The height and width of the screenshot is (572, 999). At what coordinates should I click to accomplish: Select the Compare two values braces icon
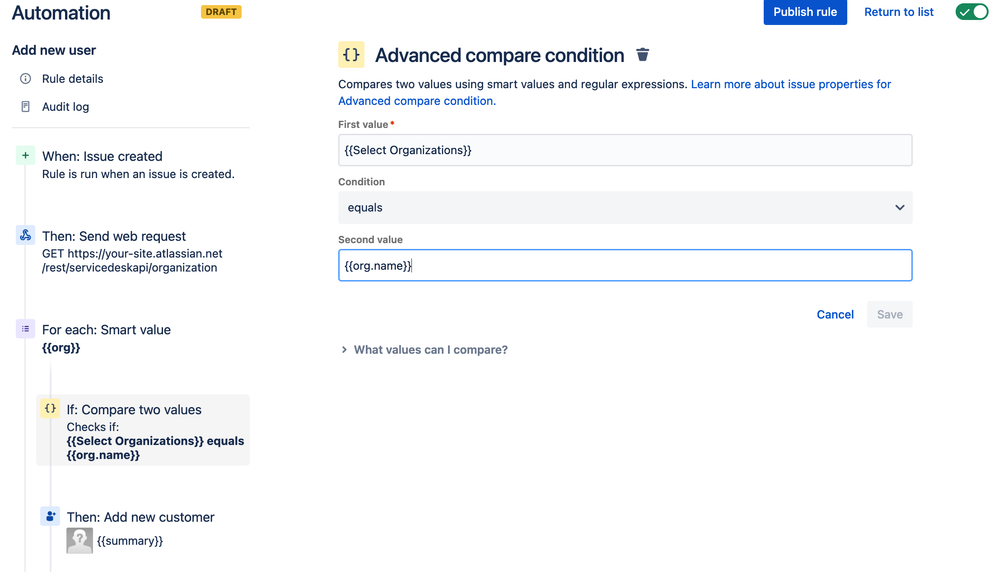click(x=50, y=408)
